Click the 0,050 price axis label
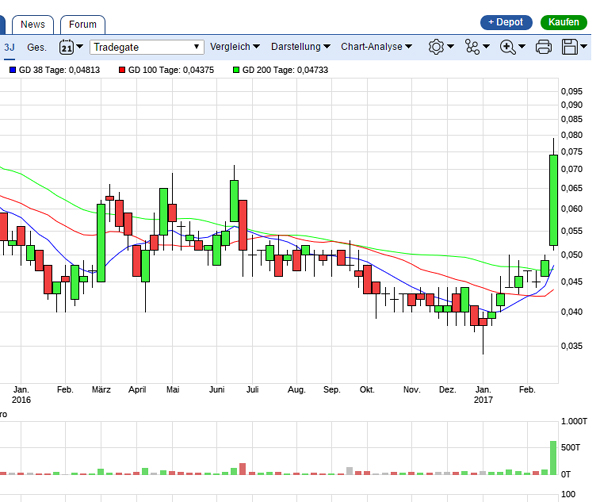The width and height of the screenshot is (600, 502). (572, 255)
